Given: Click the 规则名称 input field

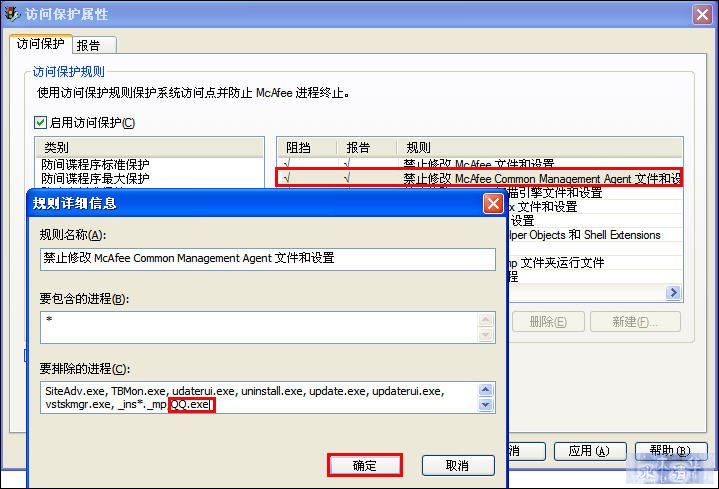Looking at the screenshot, I should click(x=268, y=259).
